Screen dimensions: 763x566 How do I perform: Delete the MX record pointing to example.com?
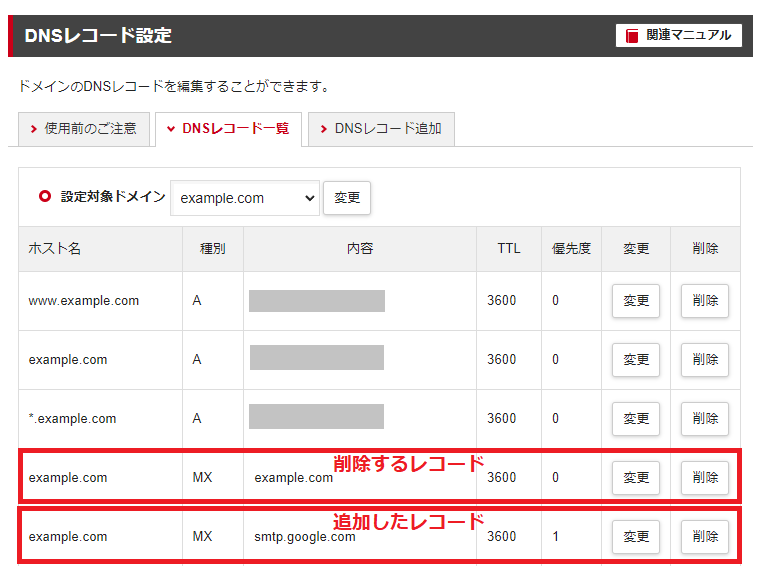pos(704,478)
